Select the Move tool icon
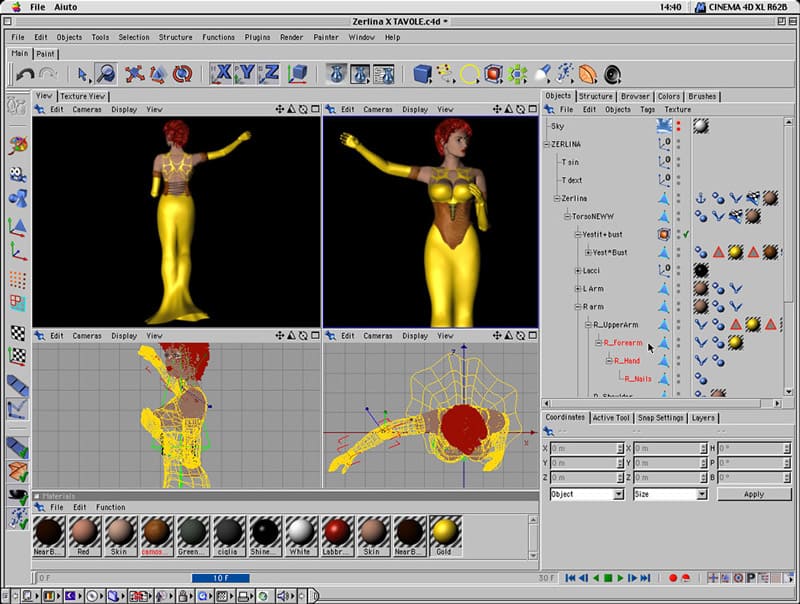The height and width of the screenshot is (604, 800). (134, 74)
